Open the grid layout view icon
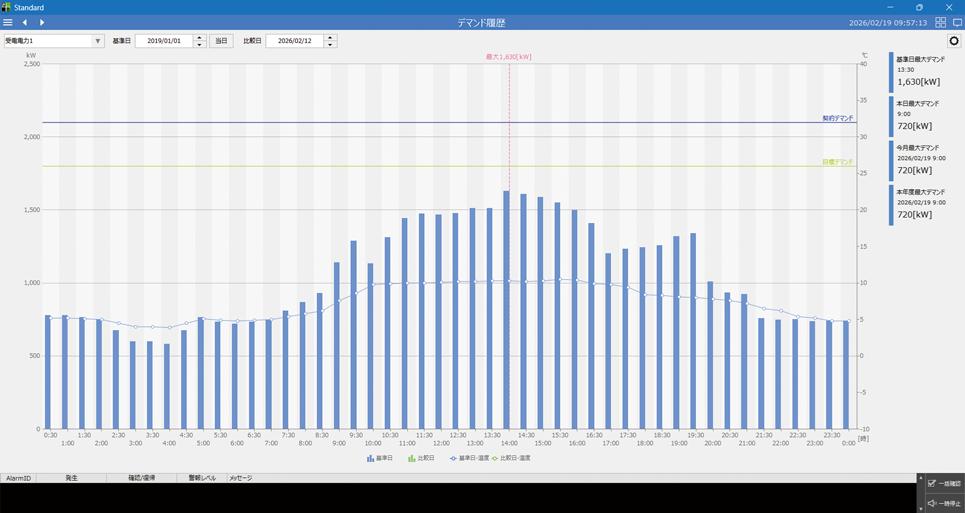965x513 pixels. point(940,22)
